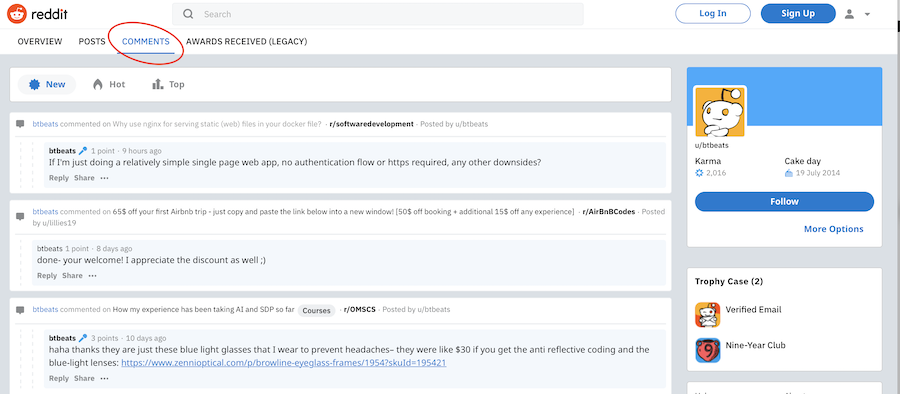The width and height of the screenshot is (900, 394).
Task: Open more options on nginx comment
Action: pos(104,178)
